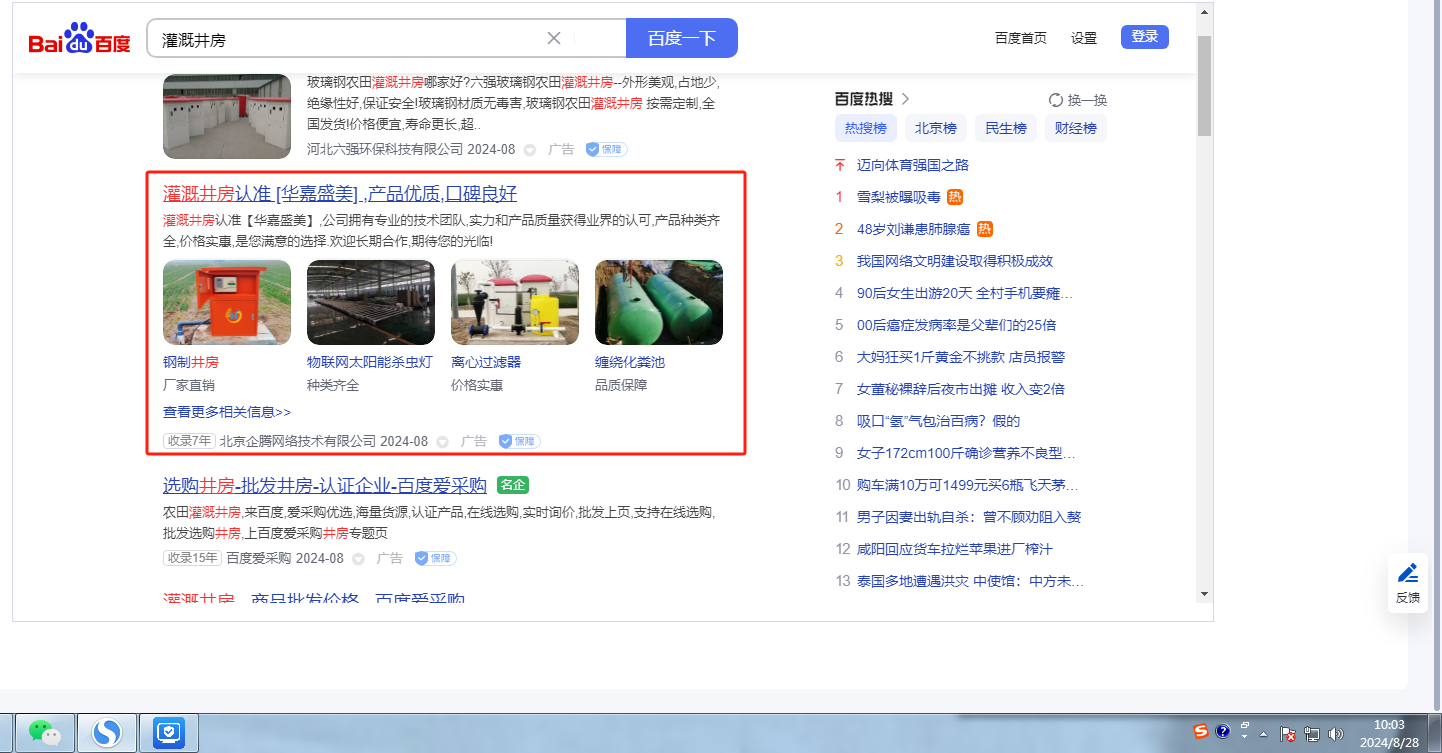Click the green septic tank thumbnail

(x=659, y=303)
